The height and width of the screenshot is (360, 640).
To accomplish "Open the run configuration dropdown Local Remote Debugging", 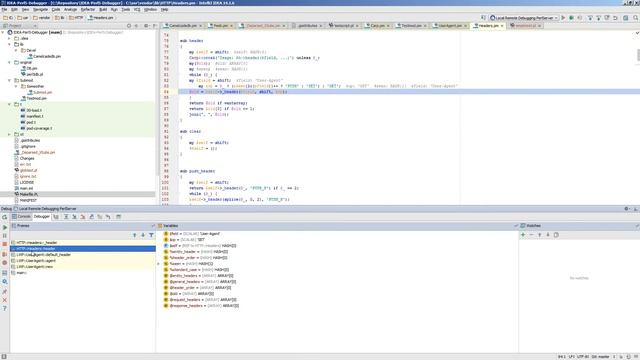I will pos(524,18).
